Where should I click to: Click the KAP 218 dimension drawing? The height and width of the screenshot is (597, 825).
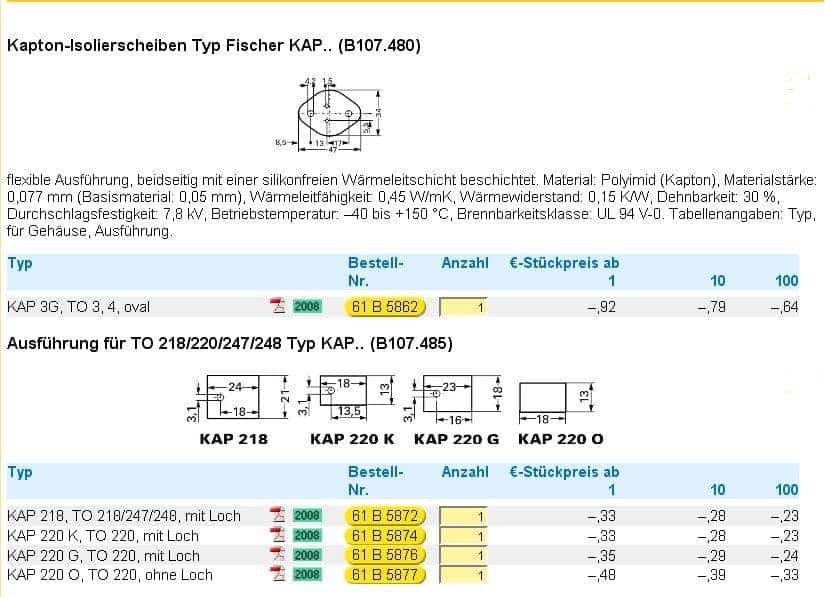coord(238,398)
